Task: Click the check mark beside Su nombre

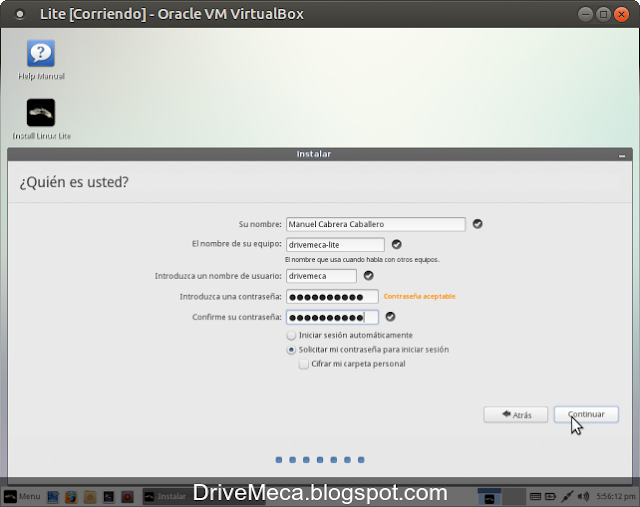Action: [x=478, y=224]
